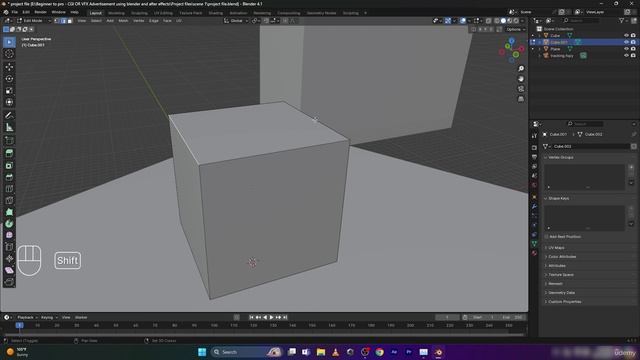Select the Shear tool
The height and width of the screenshot is (360, 640).
coord(9,270)
